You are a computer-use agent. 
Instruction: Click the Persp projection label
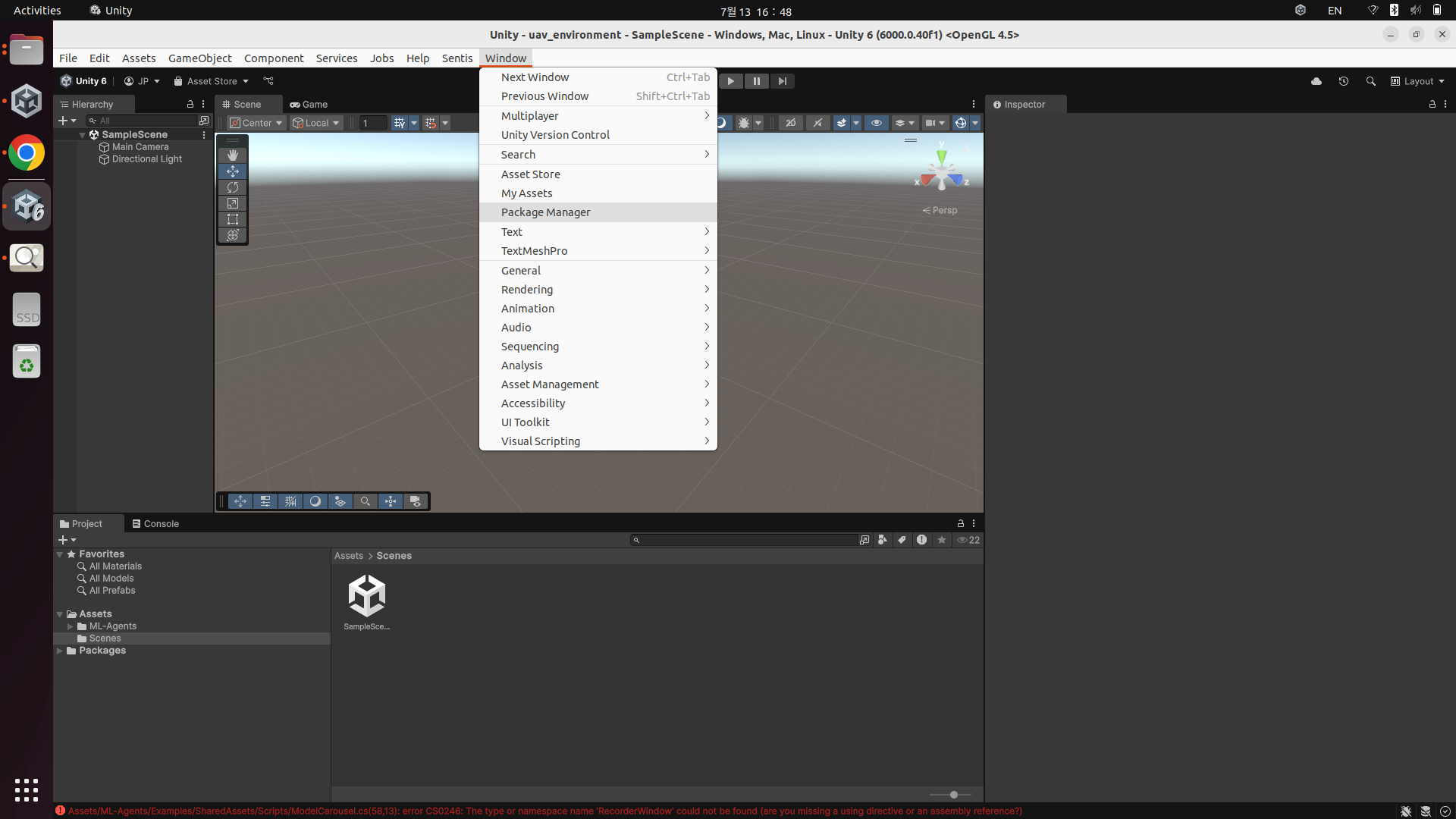[940, 210]
